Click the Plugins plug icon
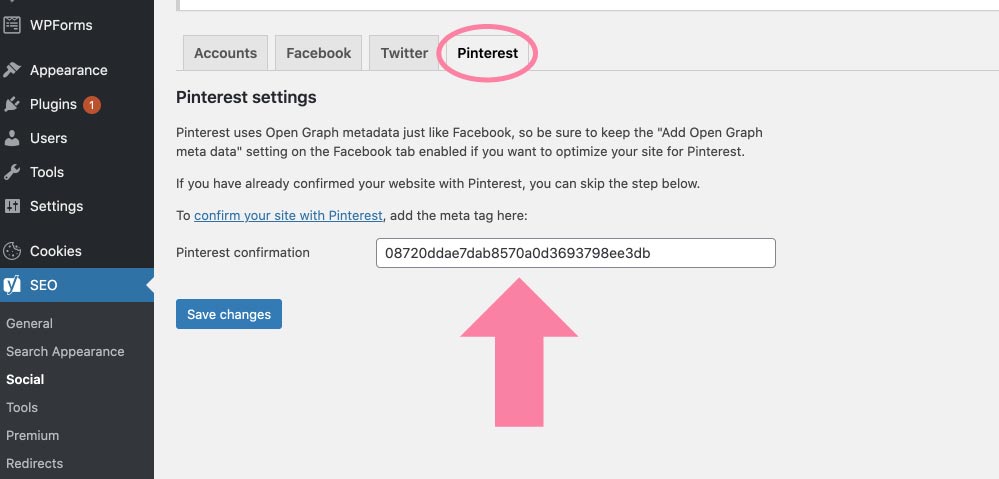999x479 pixels. click(12, 104)
